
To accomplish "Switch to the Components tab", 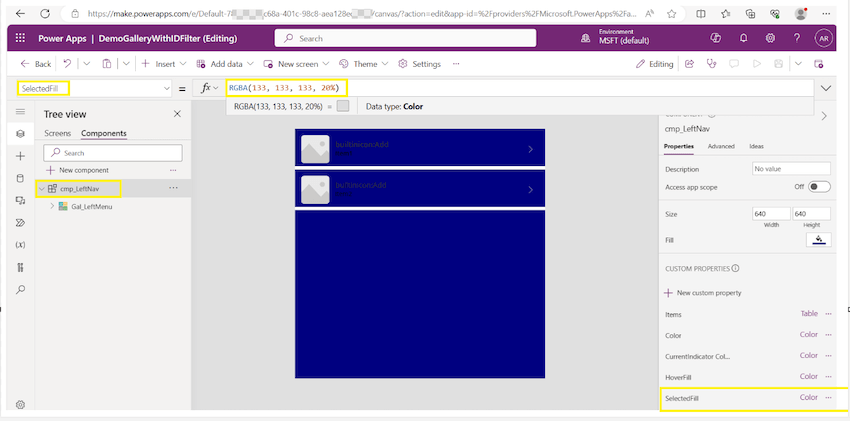I will [104, 133].
